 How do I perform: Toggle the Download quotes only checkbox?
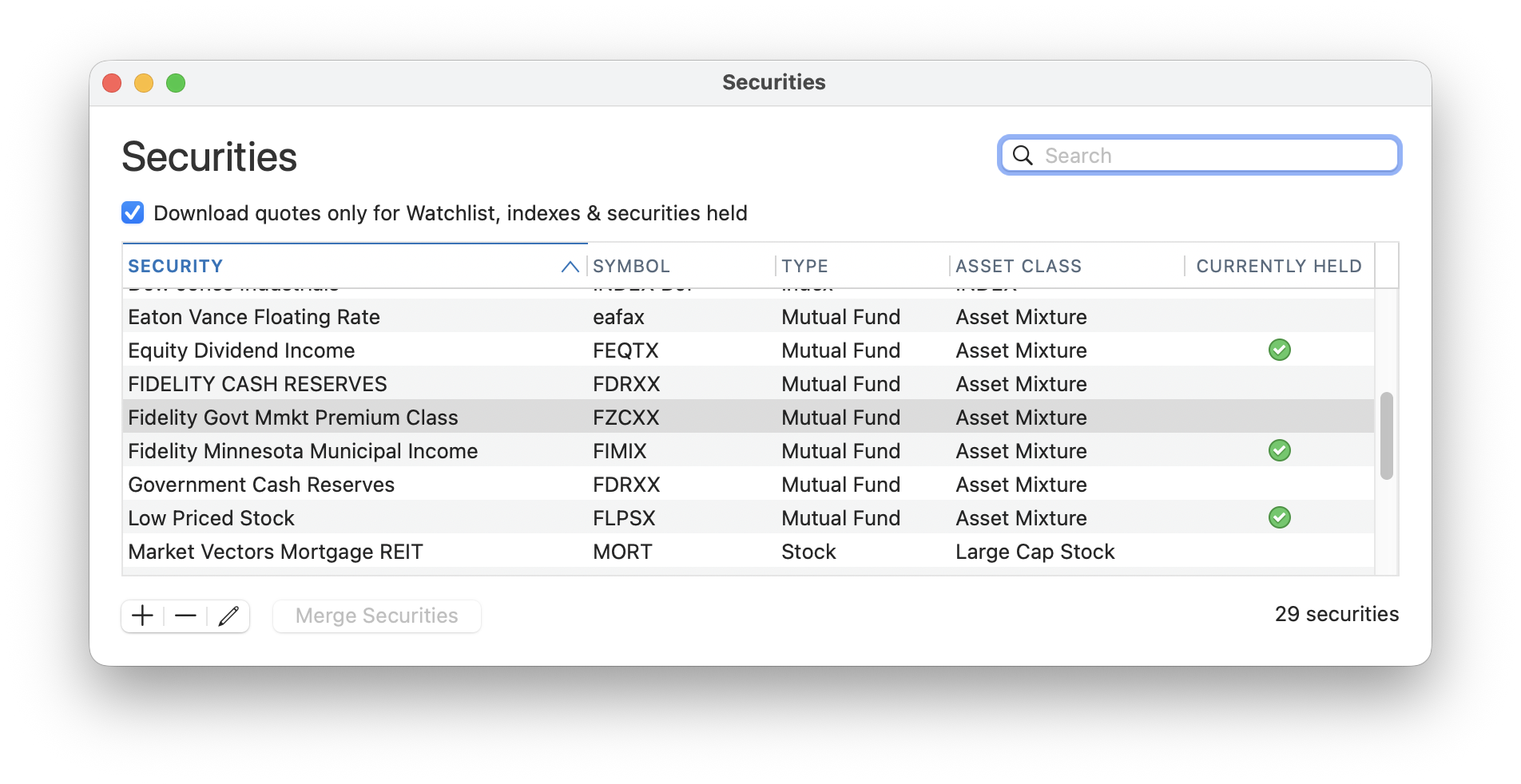pos(133,212)
